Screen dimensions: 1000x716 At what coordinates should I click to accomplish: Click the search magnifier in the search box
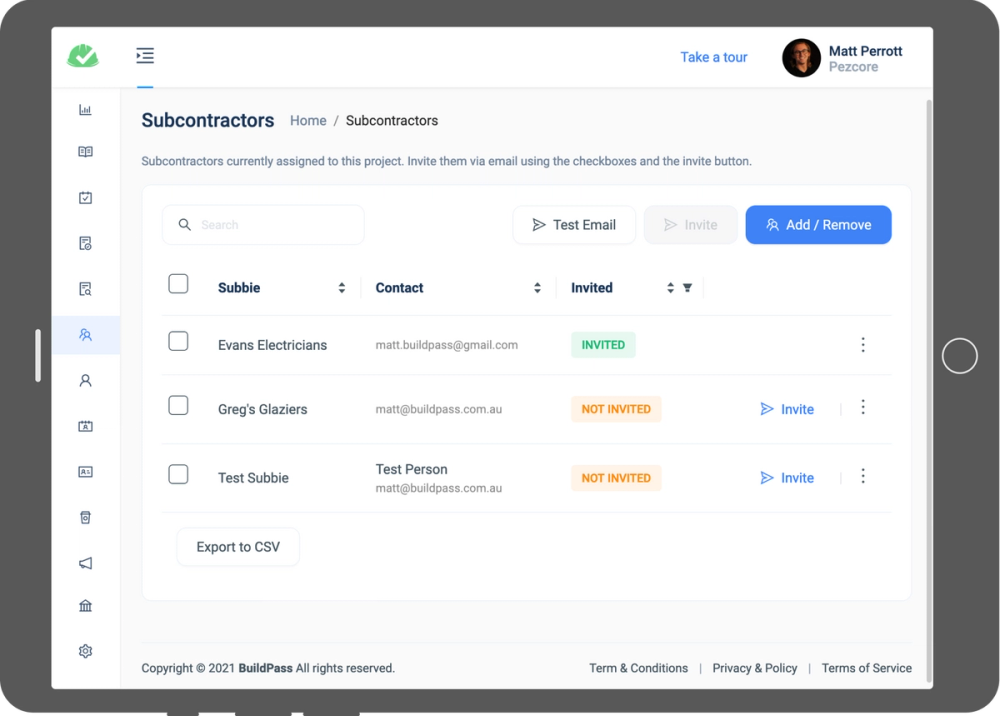point(185,224)
